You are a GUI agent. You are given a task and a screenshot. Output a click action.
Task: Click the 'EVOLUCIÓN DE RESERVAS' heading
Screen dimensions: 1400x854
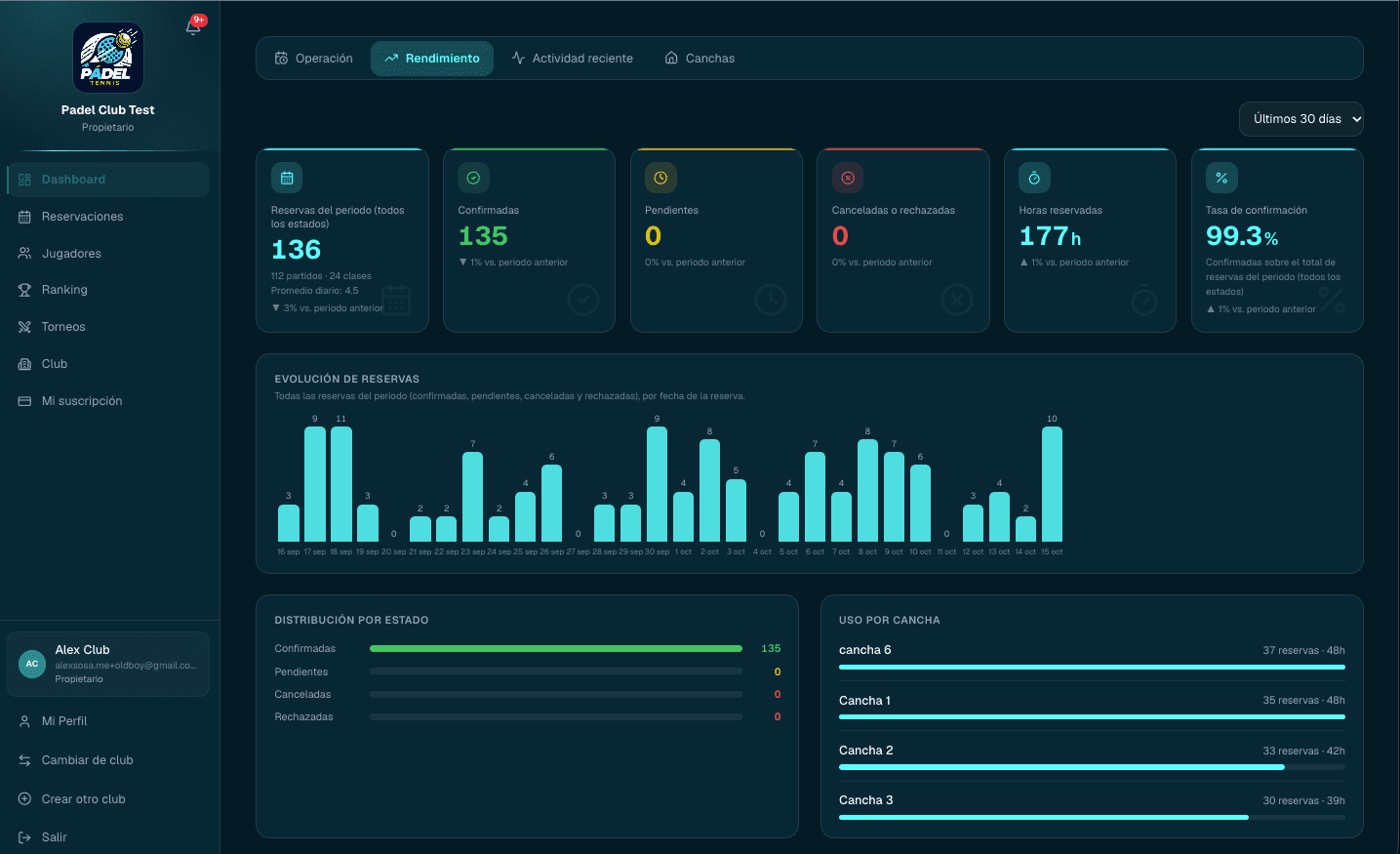[x=347, y=379]
